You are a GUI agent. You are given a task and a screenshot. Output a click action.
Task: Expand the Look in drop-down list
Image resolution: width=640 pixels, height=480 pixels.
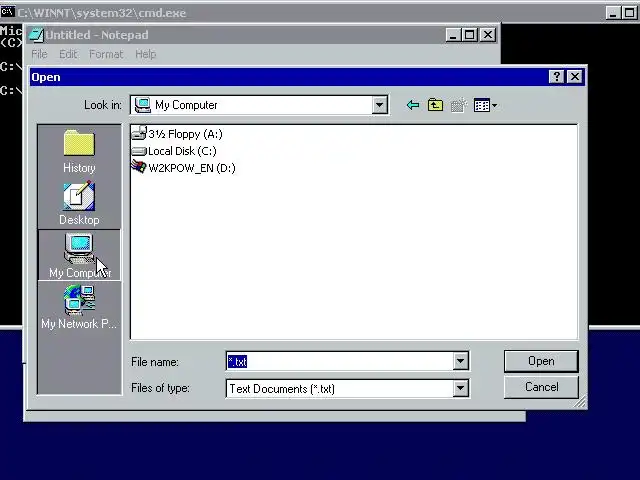click(x=379, y=105)
